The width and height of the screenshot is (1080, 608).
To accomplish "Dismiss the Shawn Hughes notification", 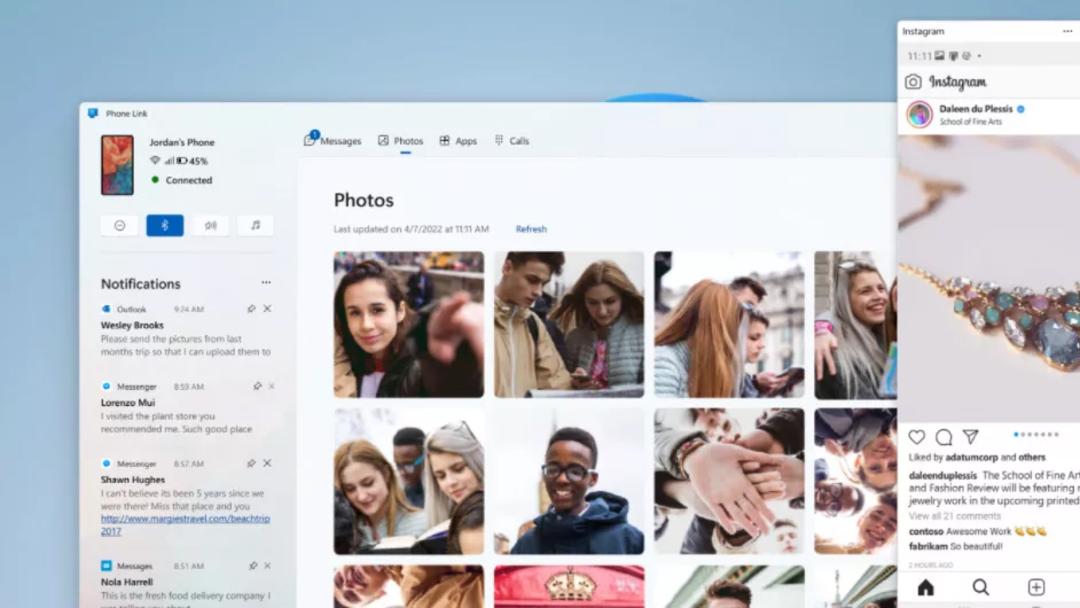I will pyautogui.click(x=267, y=463).
